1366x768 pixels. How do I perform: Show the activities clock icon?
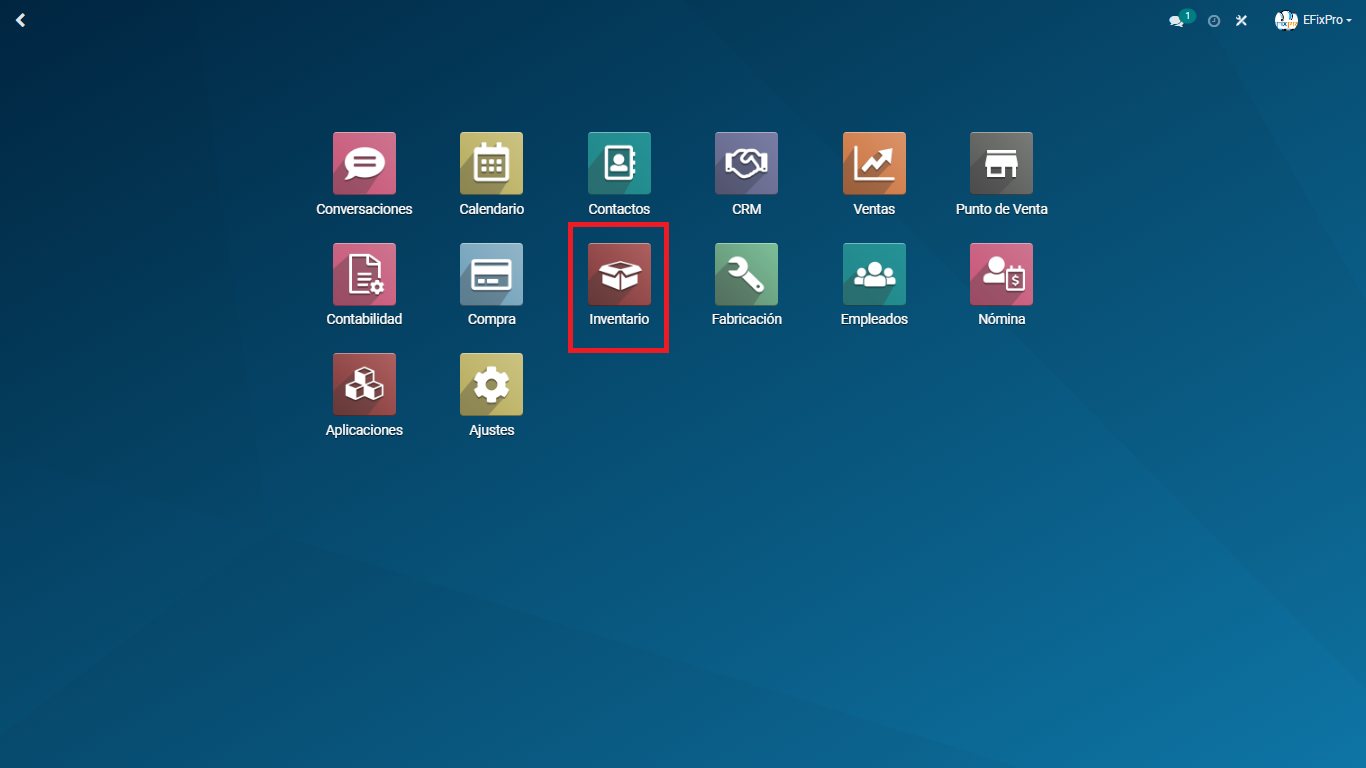tap(1214, 21)
